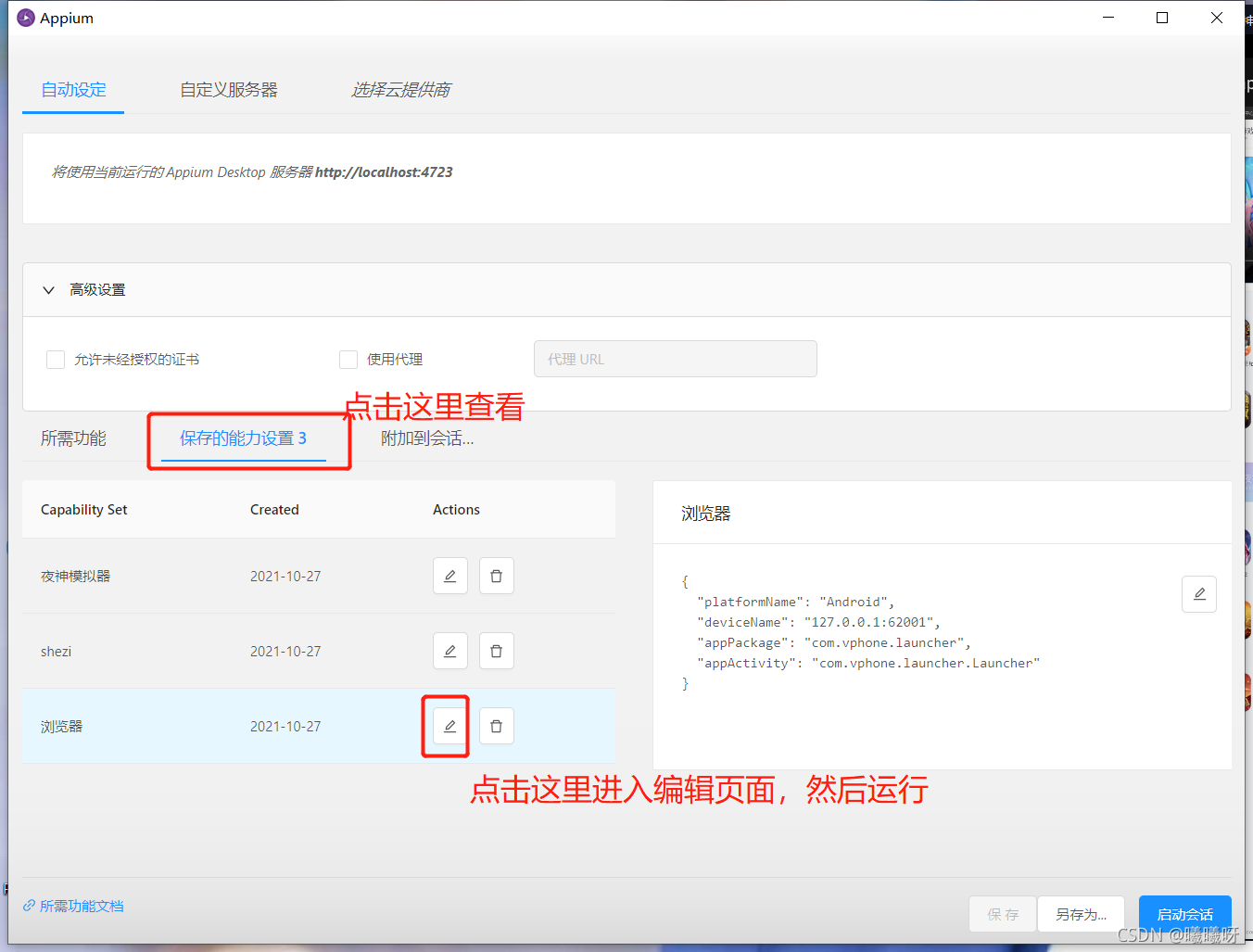
Task: Select the 保存的能力设置 3 tab
Action: pos(243,438)
